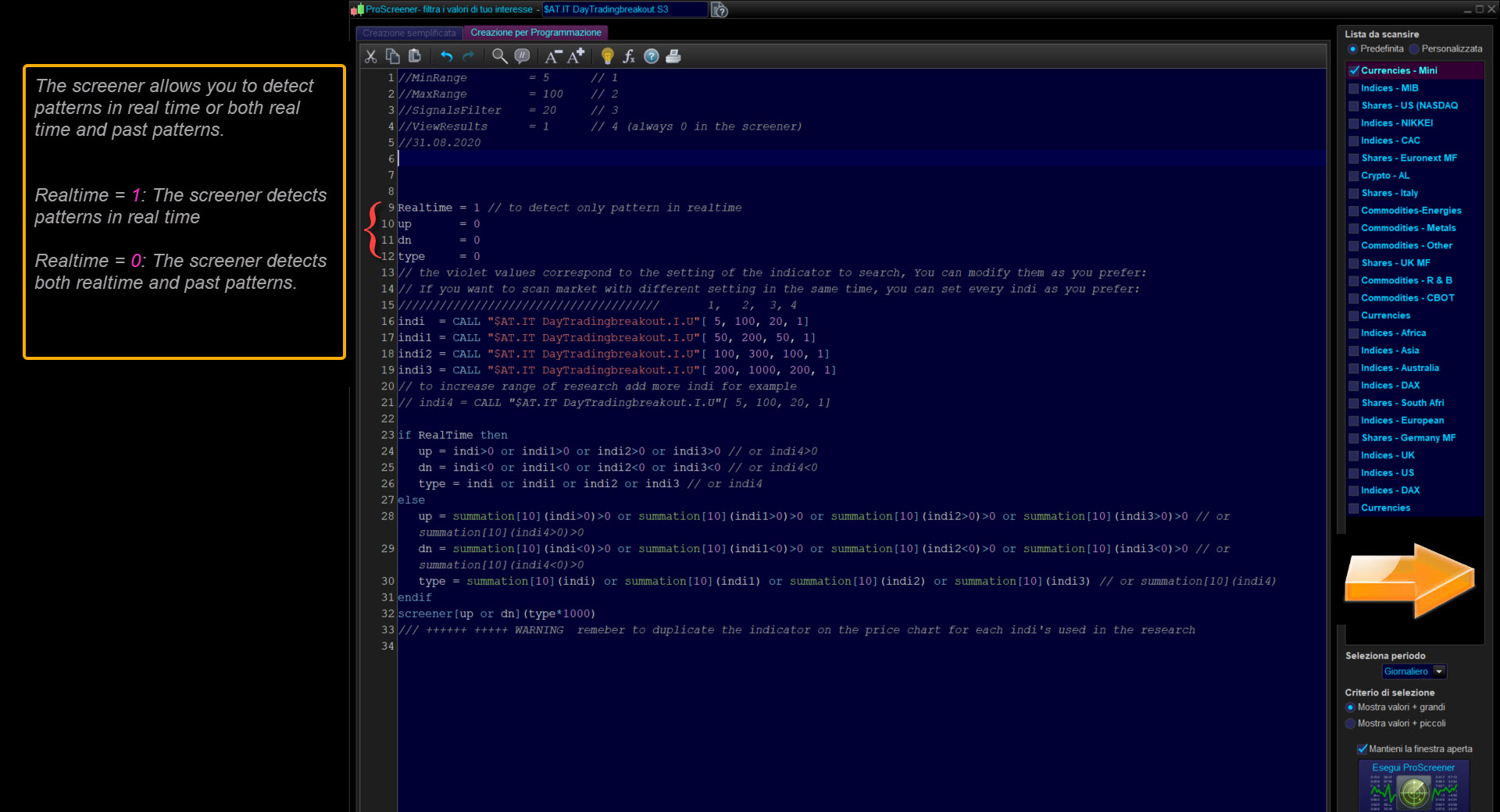Viewport: 1500px width, 812px height.
Task: Click the indi3 CALL statement on line 19
Action: [x=617, y=371]
